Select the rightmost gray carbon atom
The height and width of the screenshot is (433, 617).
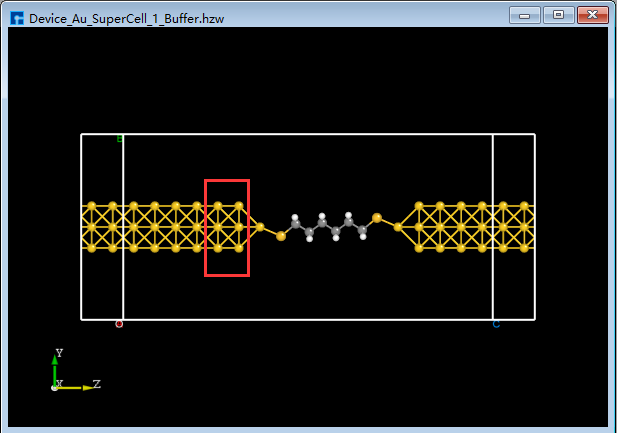(x=362, y=229)
